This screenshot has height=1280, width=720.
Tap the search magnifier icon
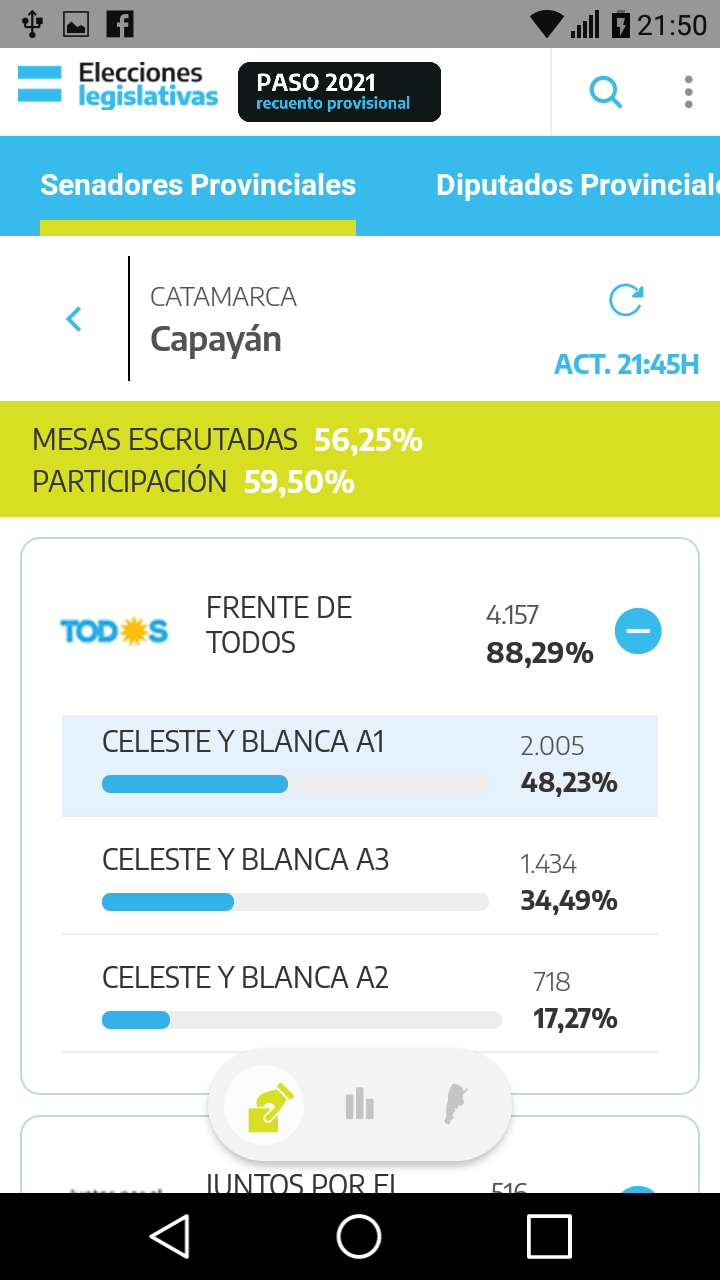[x=606, y=93]
